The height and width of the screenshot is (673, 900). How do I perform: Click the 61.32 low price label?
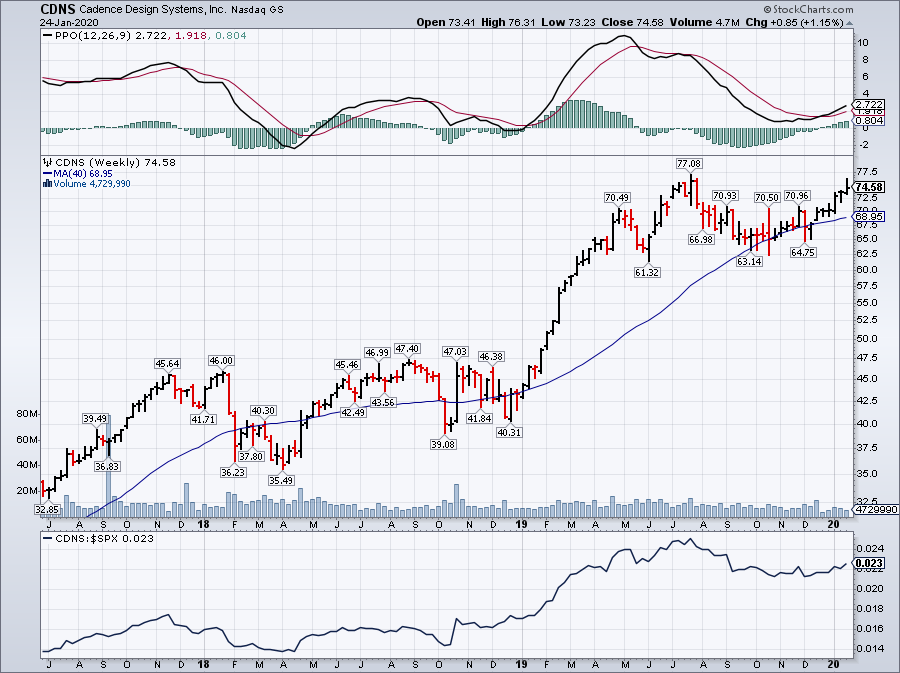[x=647, y=272]
